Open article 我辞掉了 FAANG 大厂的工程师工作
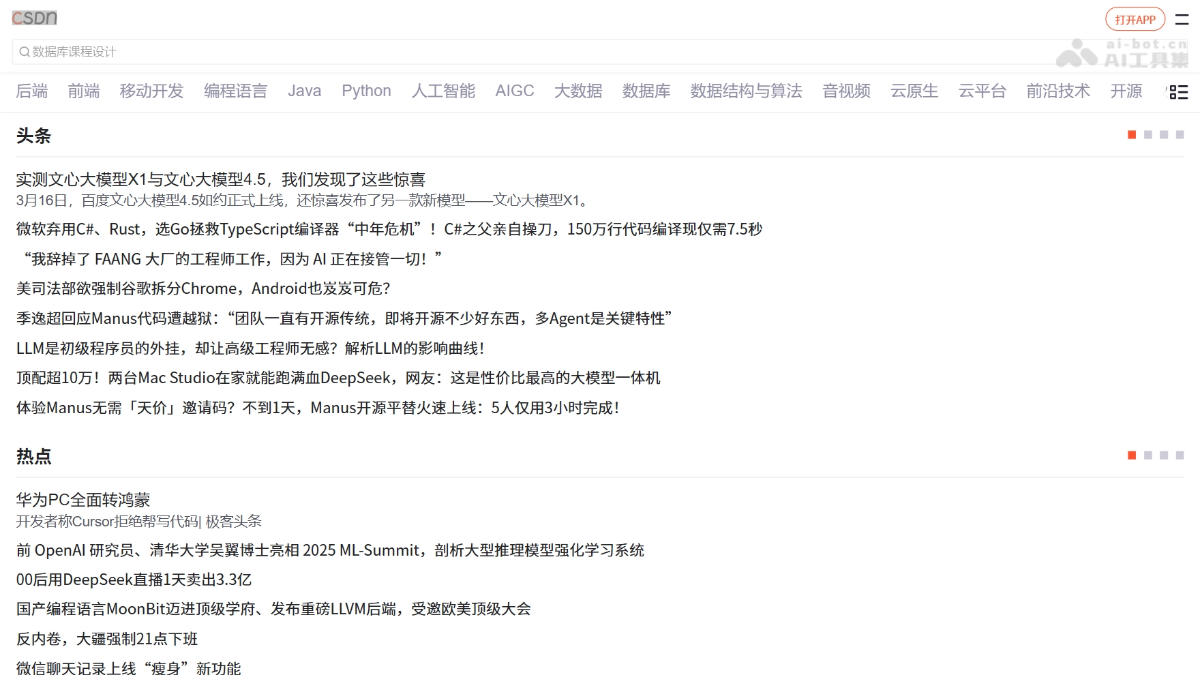 [229, 259]
